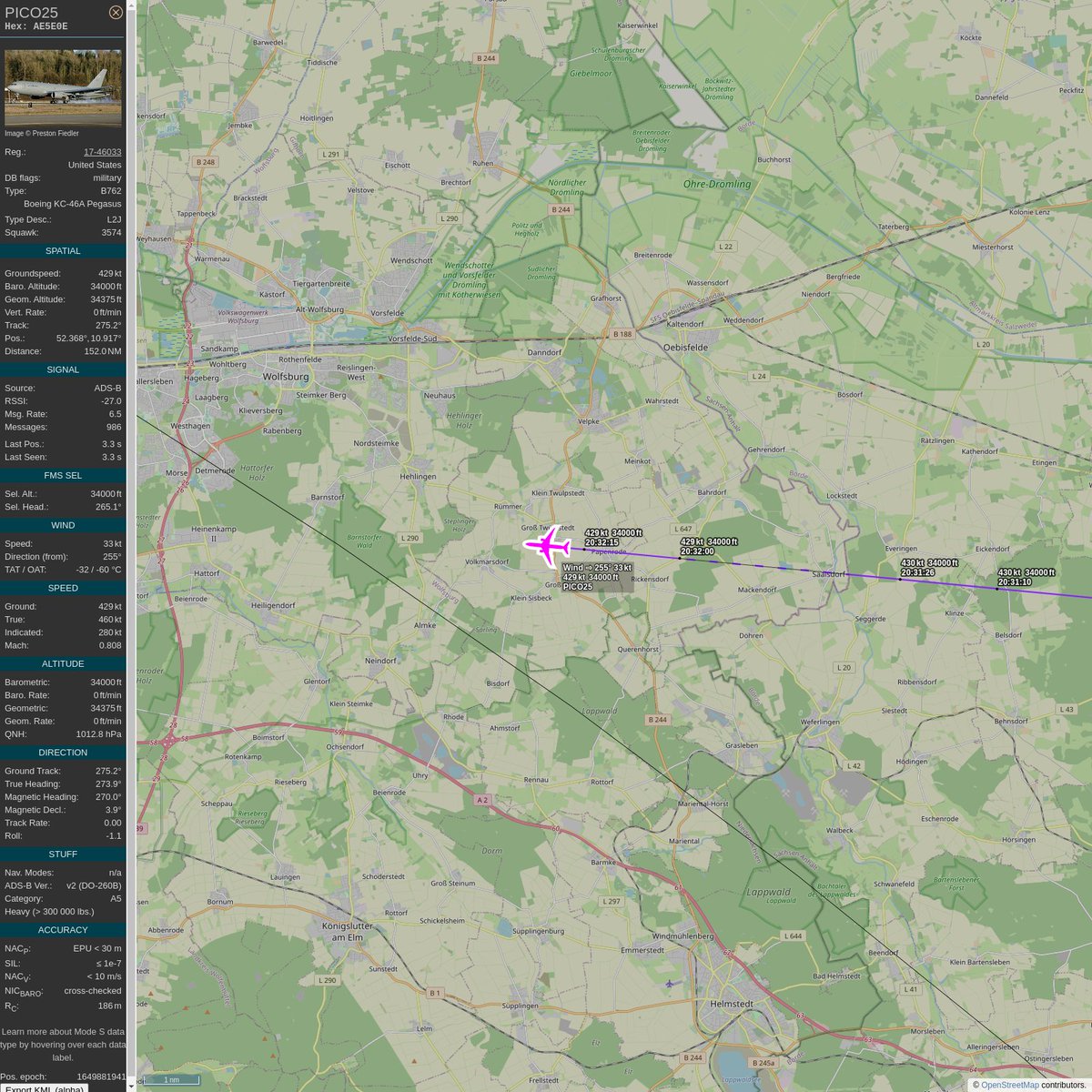Viewport: 1092px width, 1092px height.
Task: Collapse the WIND section header
Action: (62, 525)
